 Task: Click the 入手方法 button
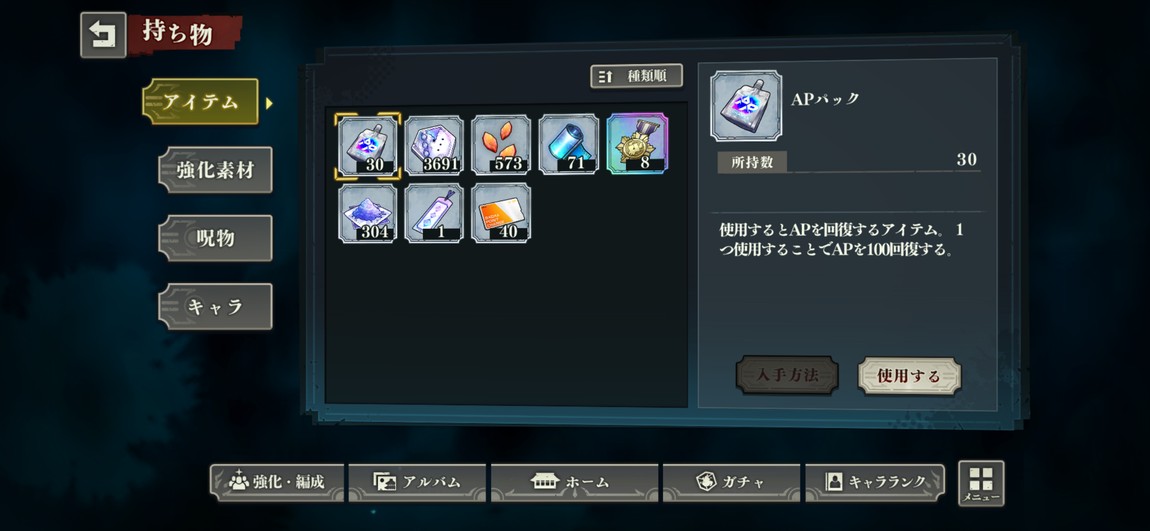coord(787,376)
